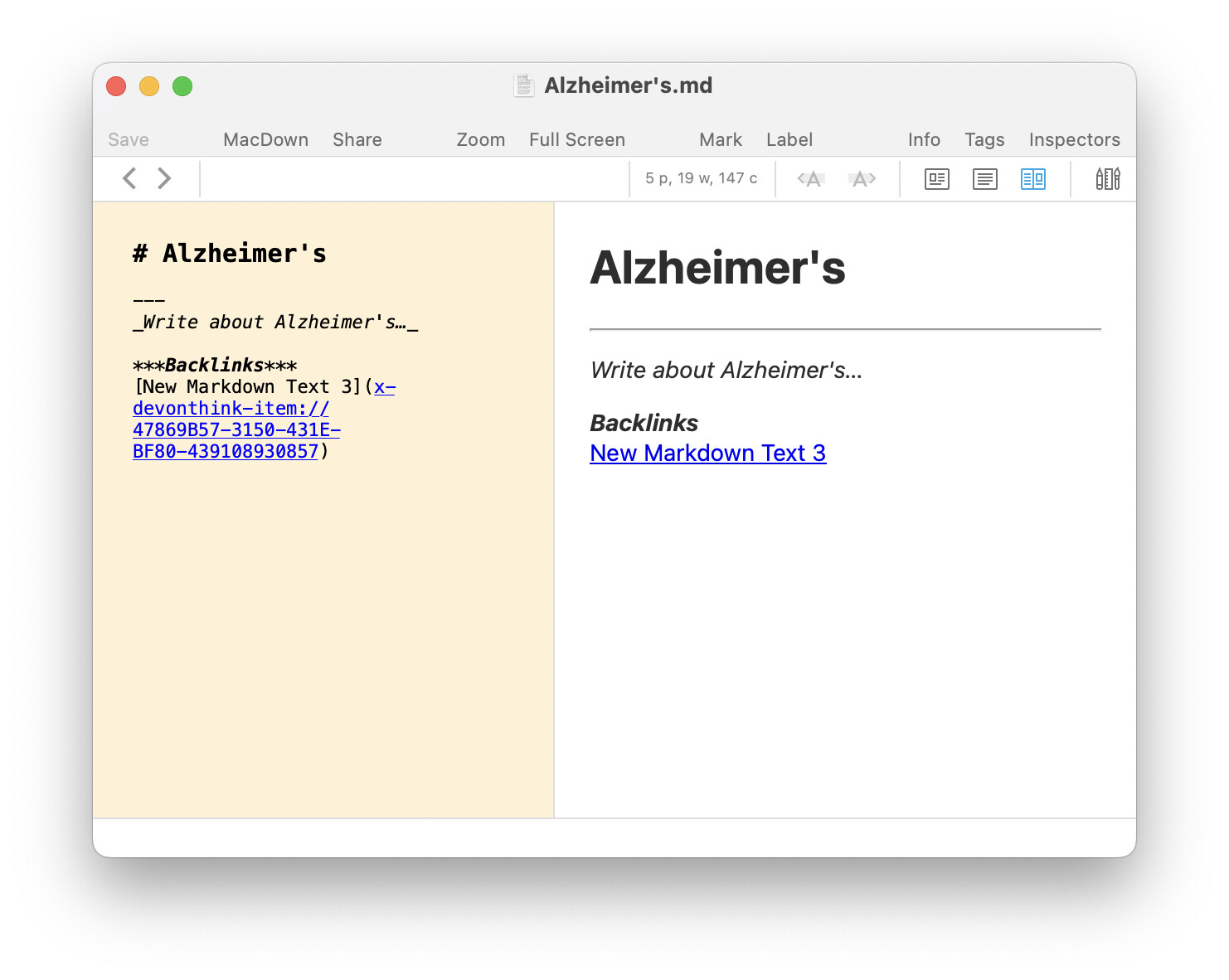Close the window with red button
The height and width of the screenshot is (980, 1229).
(x=116, y=86)
